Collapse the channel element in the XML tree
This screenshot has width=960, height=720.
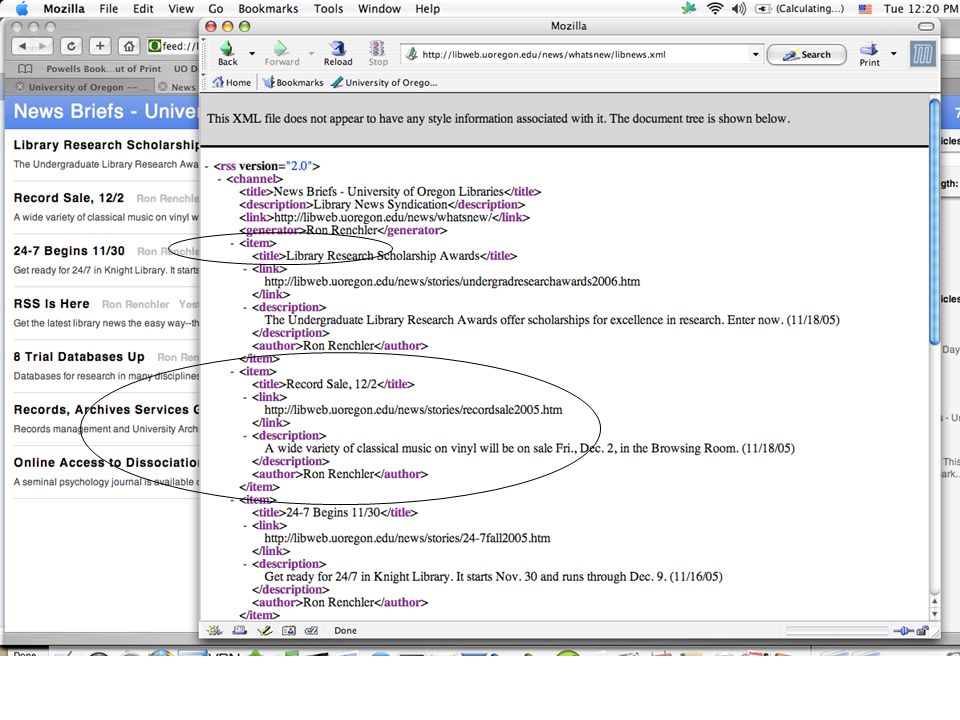[x=220, y=179]
